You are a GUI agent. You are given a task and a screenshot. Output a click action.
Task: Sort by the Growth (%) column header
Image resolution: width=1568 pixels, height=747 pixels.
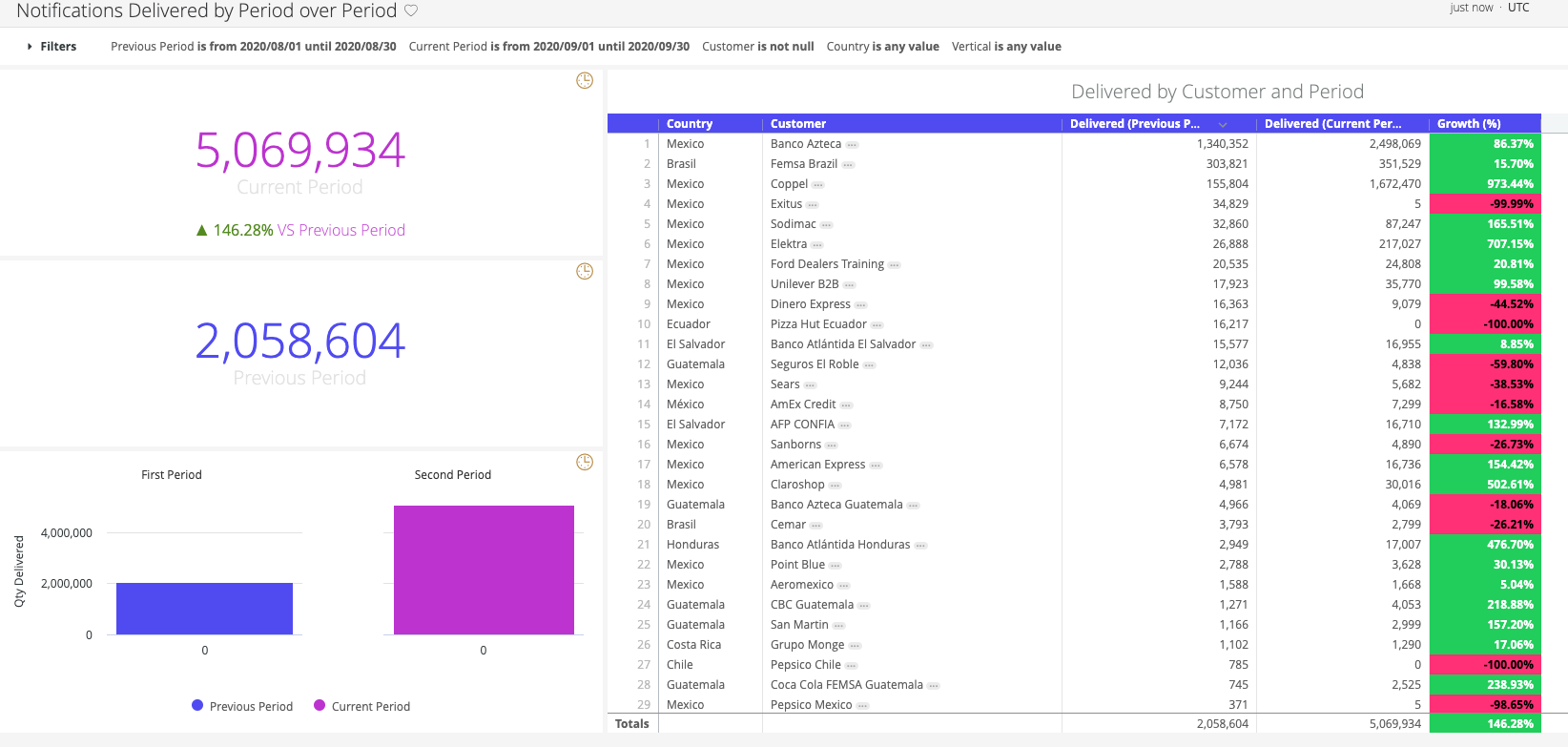(1469, 123)
